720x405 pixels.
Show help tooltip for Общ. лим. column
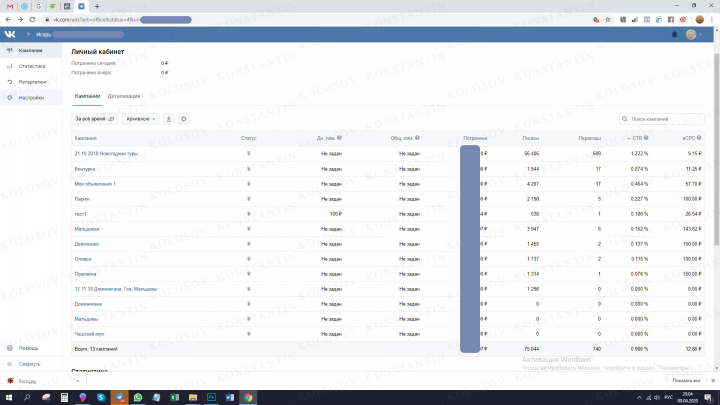(417, 138)
